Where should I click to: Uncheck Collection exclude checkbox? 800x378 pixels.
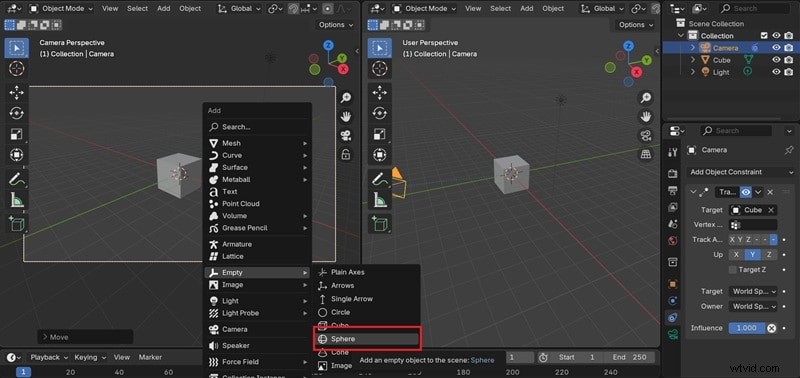(x=764, y=36)
